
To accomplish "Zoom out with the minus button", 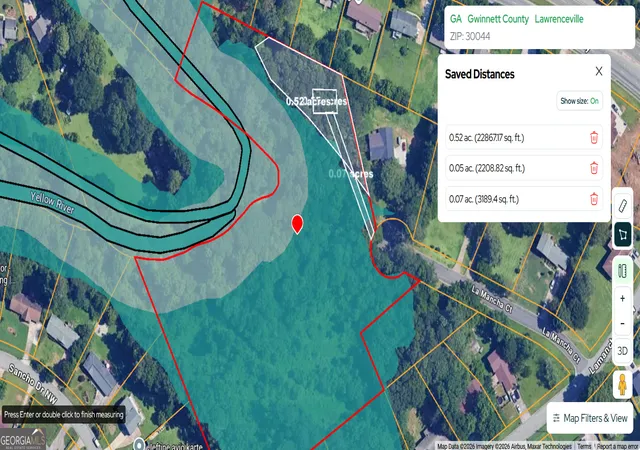I will pos(622,323).
